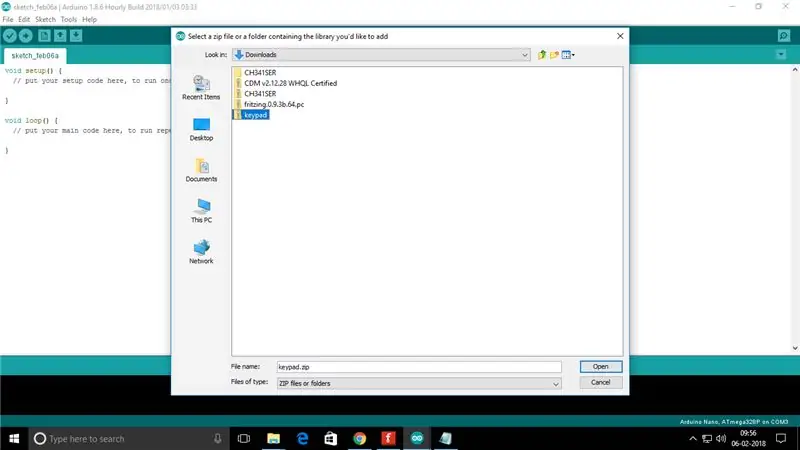
Task: Click the Save sketch toolbar icon
Action: [x=76, y=36]
